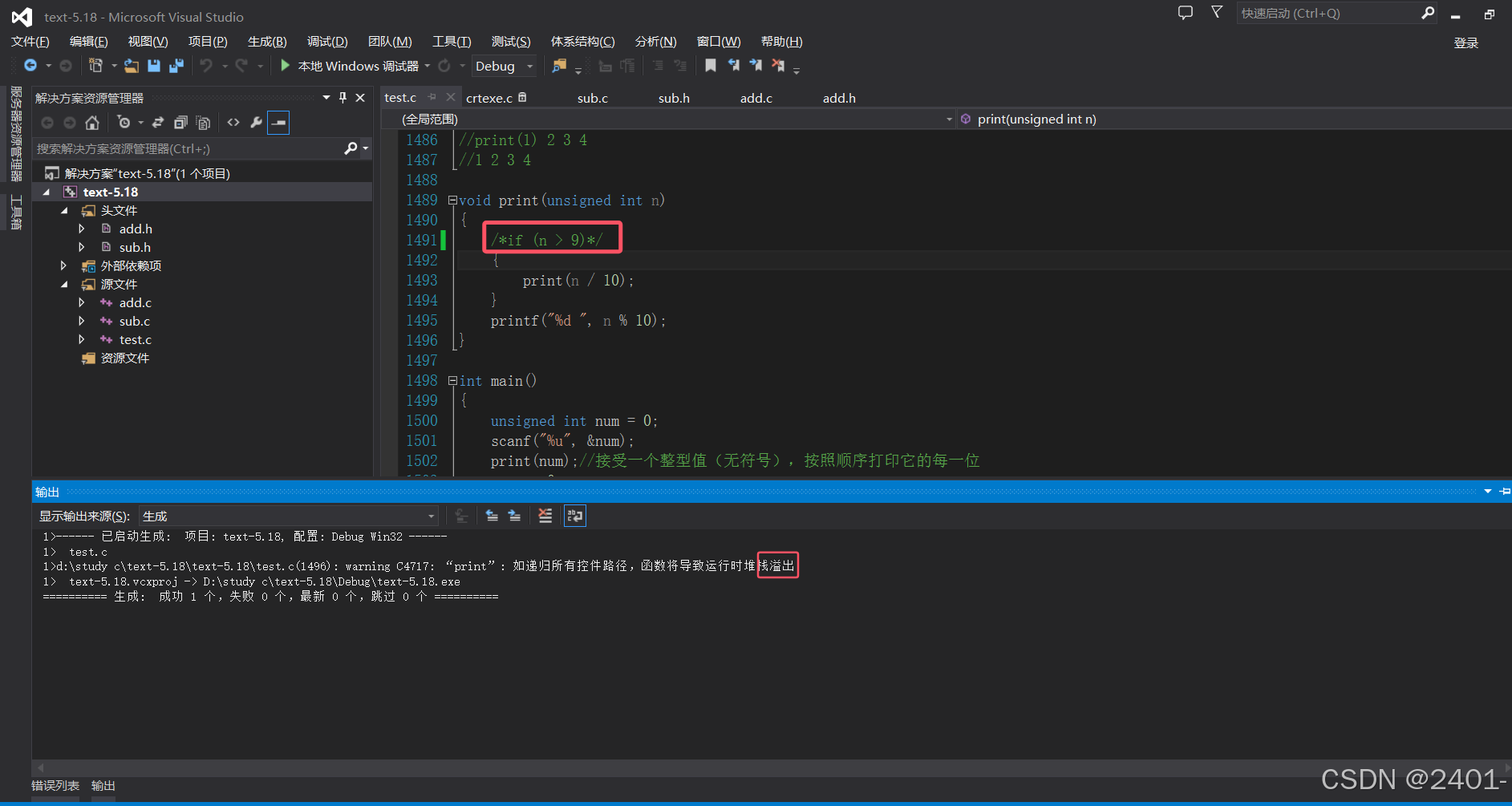Open the 服务器资源管理器 side tab

tap(15, 134)
